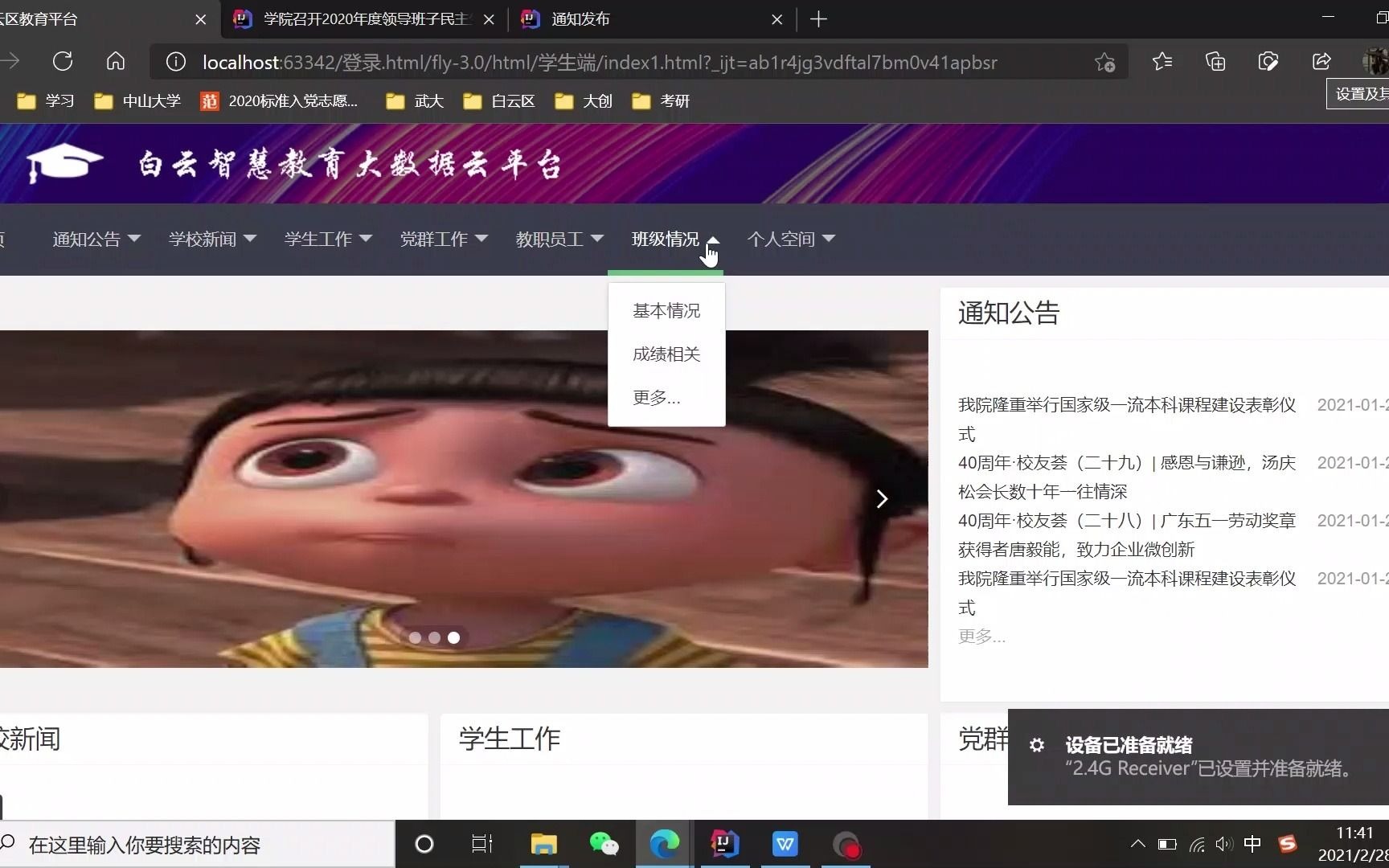Select 基本情况 from the dropdown menu
Viewport: 1389px width, 868px height.
click(666, 311)
